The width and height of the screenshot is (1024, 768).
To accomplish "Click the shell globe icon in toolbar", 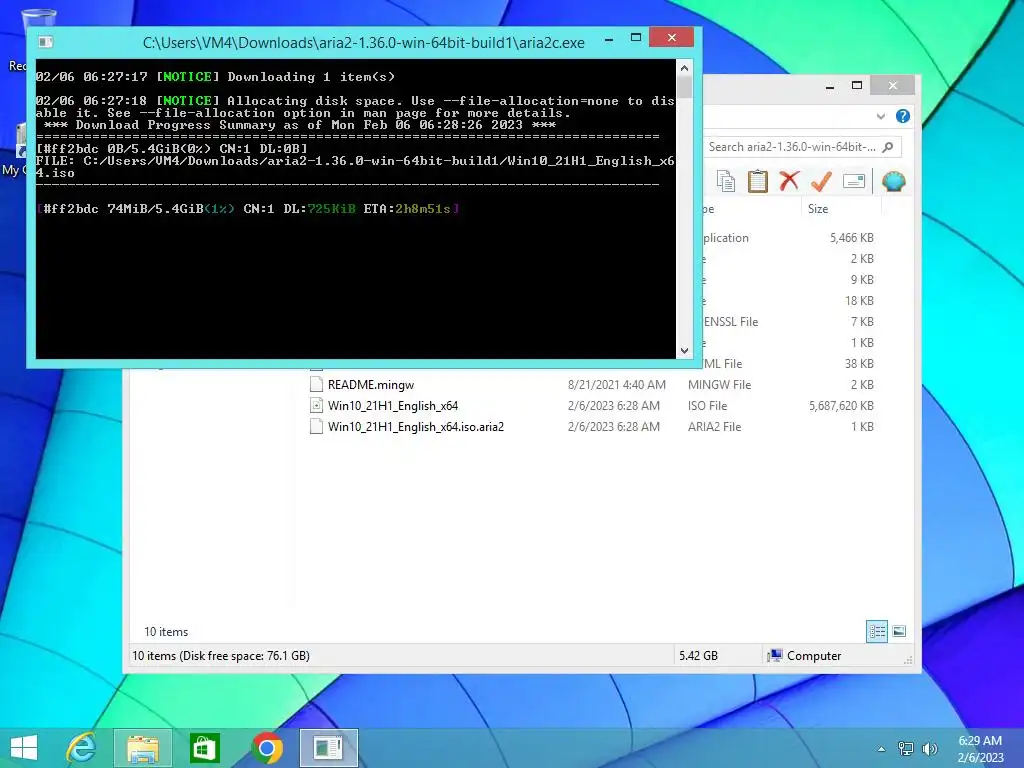I will pos(893,181).
